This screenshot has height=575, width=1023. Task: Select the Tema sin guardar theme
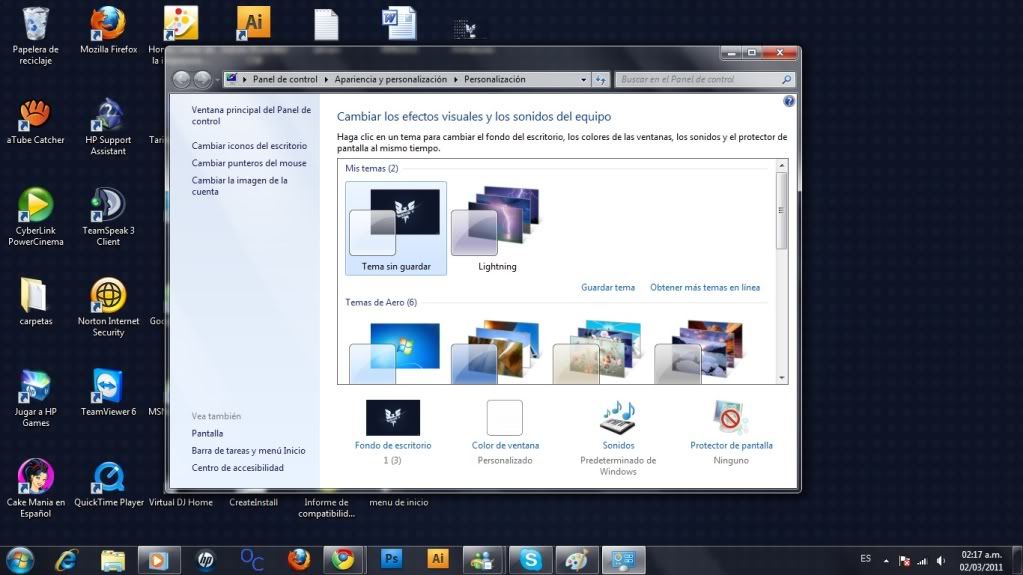tap(396, 228)
